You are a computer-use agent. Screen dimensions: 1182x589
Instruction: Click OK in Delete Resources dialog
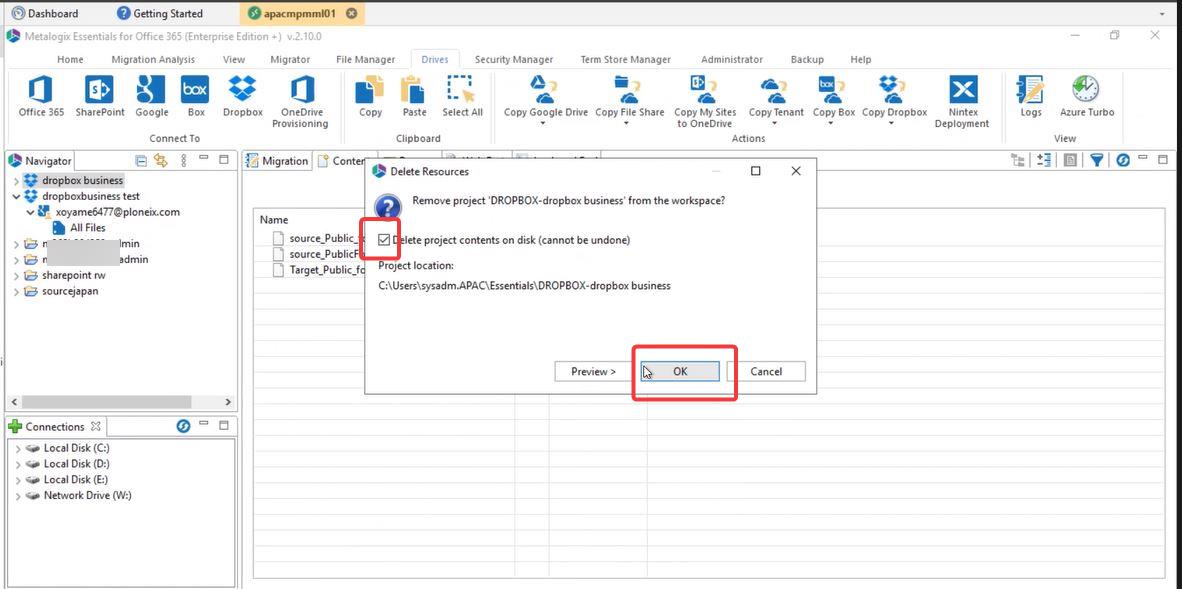[x=680, y=371]
